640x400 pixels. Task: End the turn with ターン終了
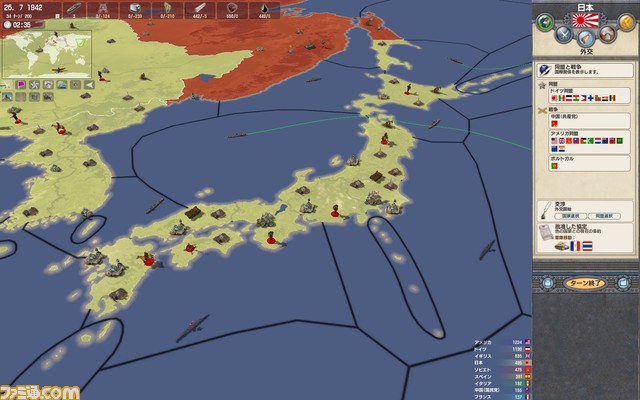585,283
